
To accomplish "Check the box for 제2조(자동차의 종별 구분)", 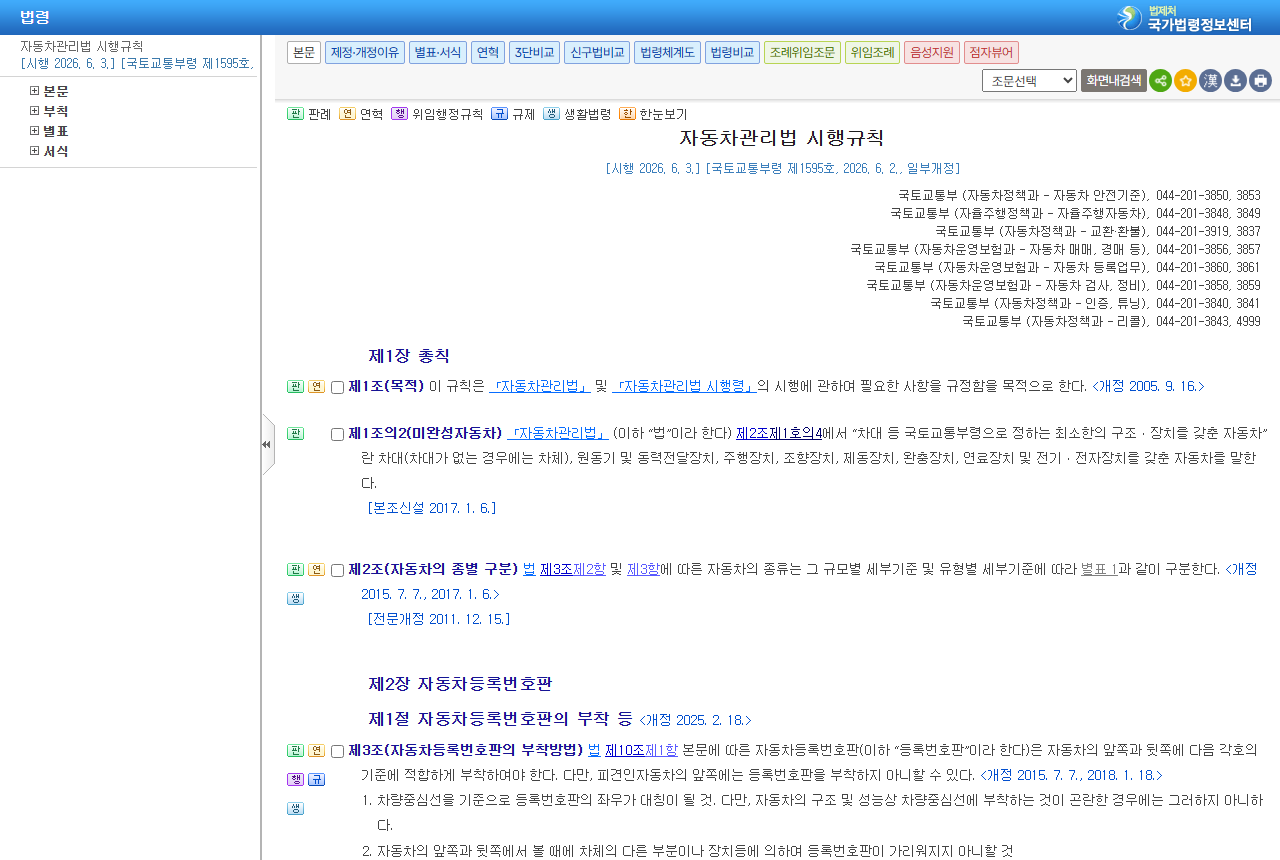I will (337, 571).
